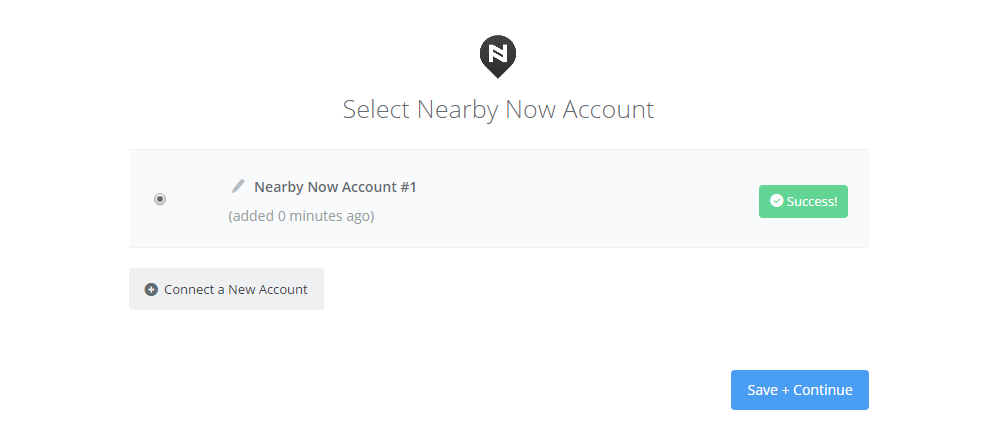Click the Connect a New Account label text
This screenshot has width=997, height=447.
click(x=236, y=289)
